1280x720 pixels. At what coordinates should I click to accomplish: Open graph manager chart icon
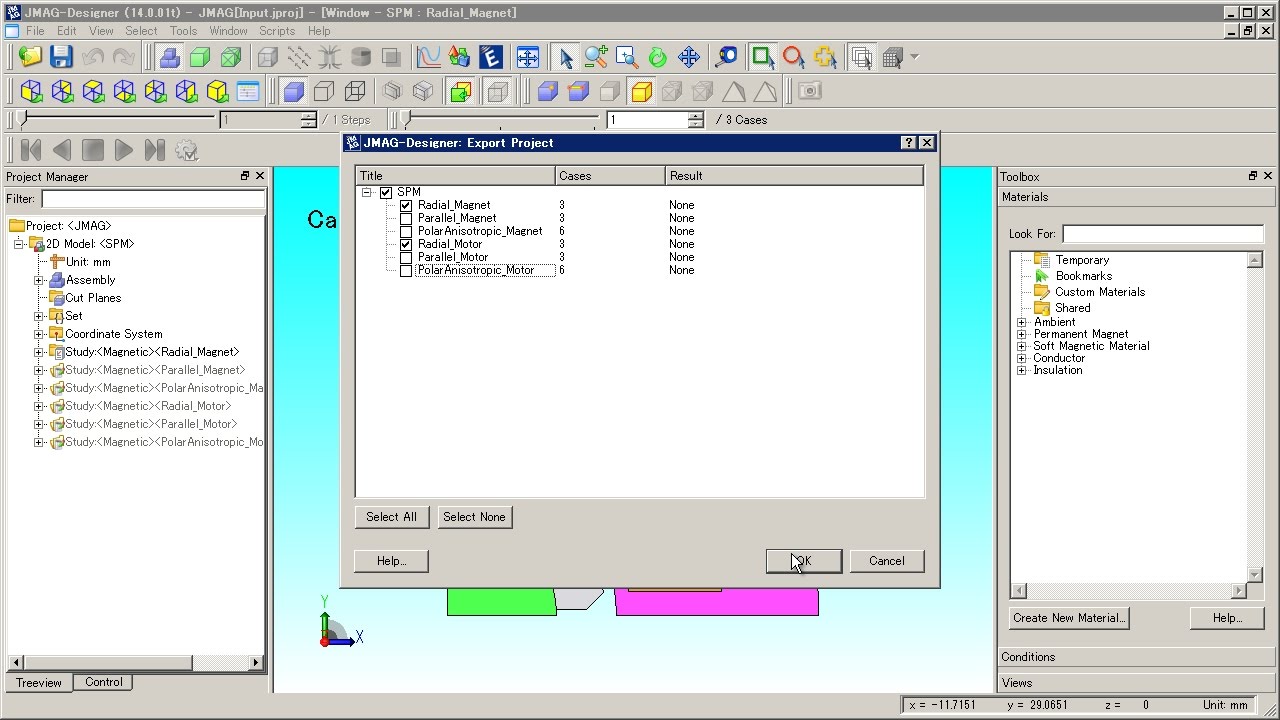[x=429, y=57]
